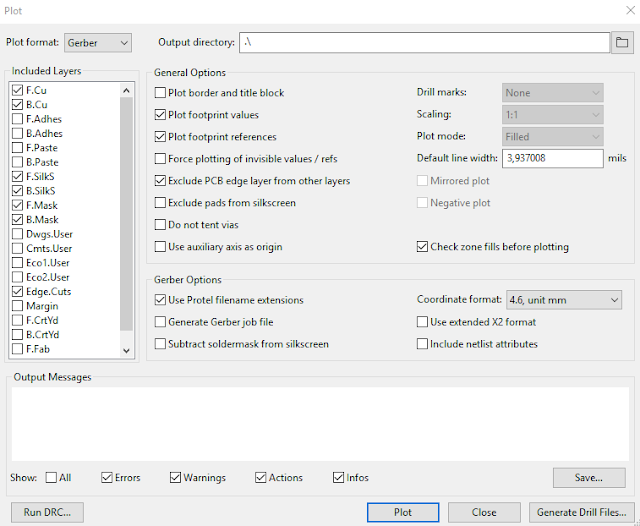Click the Save... button
The width and height of the screenshot is (640, 526).
click(589, 478)
